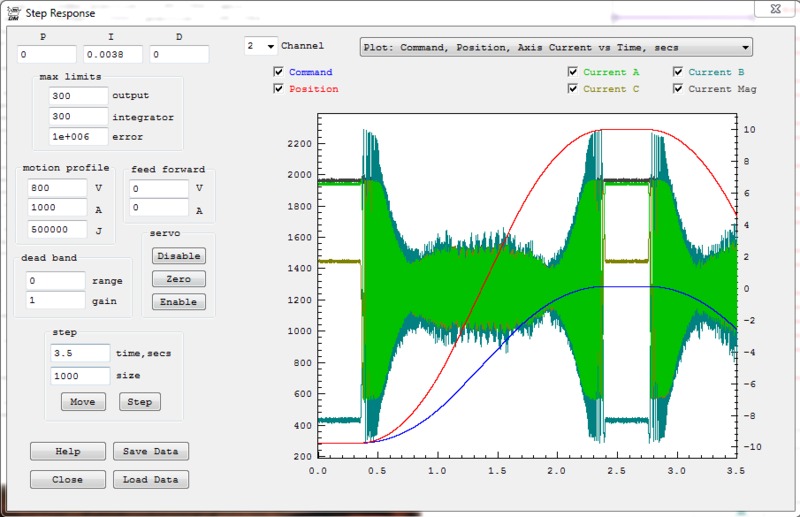Click the Step button
This screenshot has height=517, width=800.
[x=140, y=402]
